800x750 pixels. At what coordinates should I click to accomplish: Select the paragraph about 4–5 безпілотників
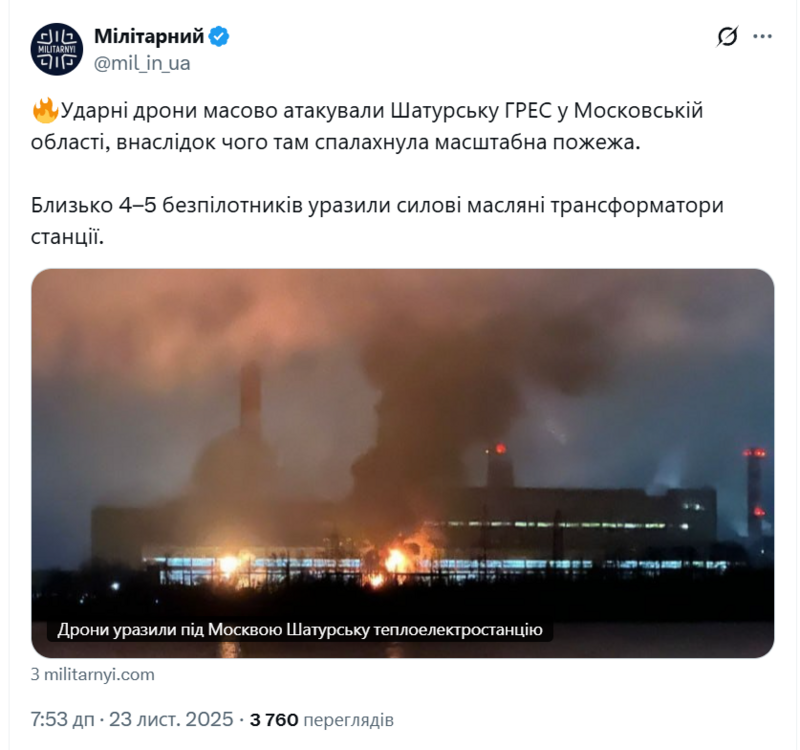pos(377,220)
